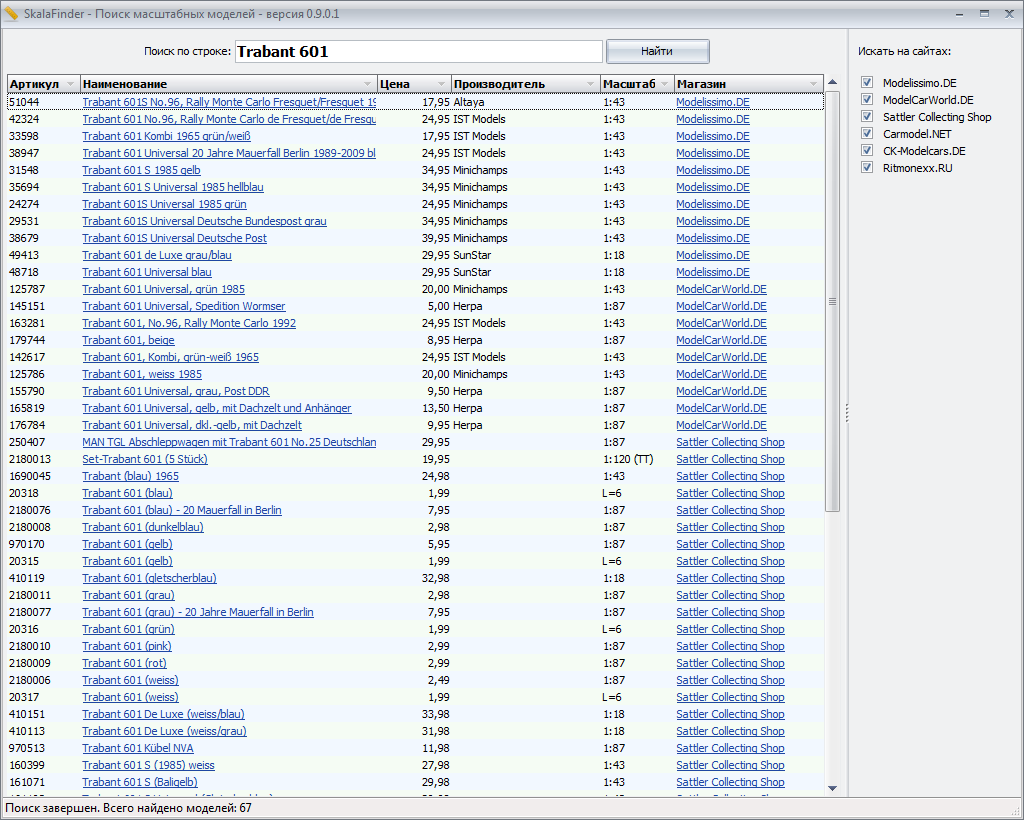Click the scroll up arrow of results list
Screen dimensions: 1024x820
coord(832,83)
